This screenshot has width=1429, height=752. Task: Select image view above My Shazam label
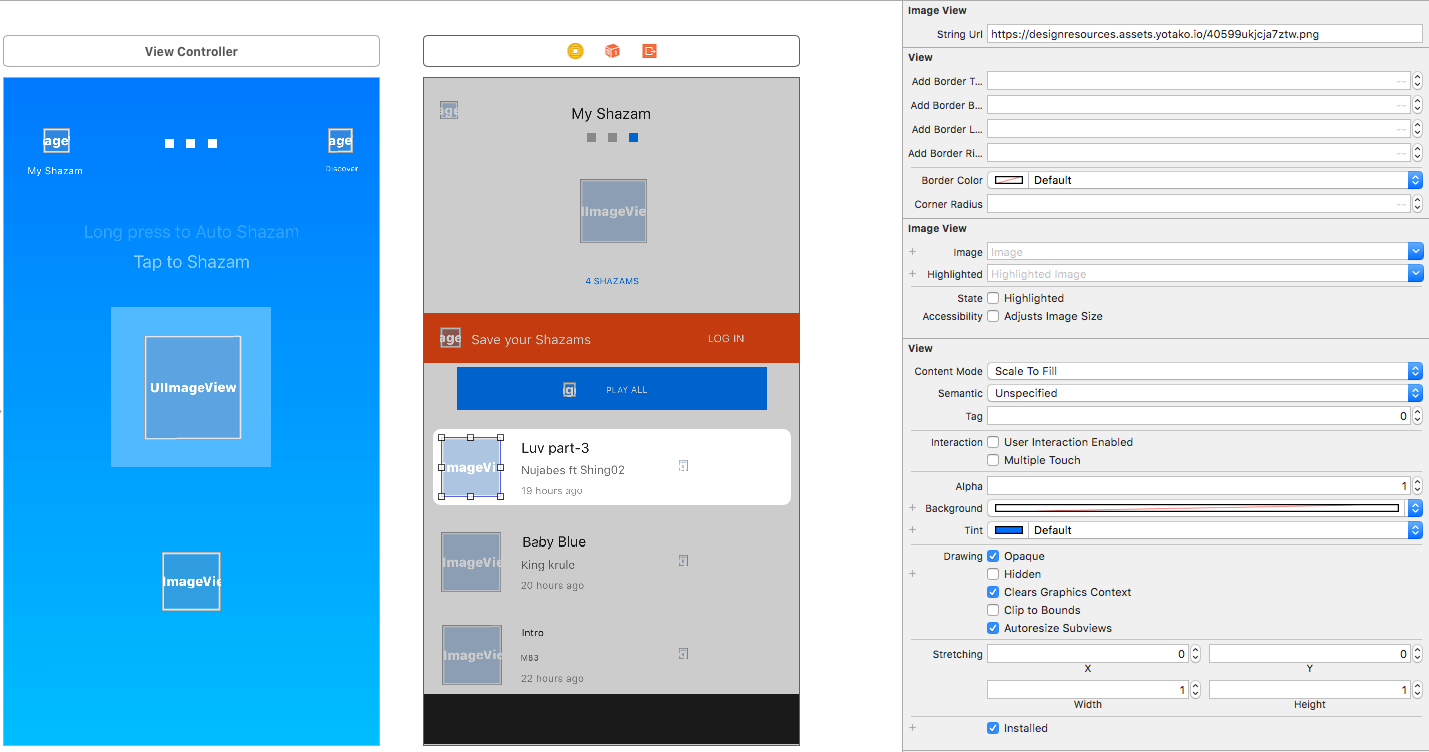(x=56, y=141)
